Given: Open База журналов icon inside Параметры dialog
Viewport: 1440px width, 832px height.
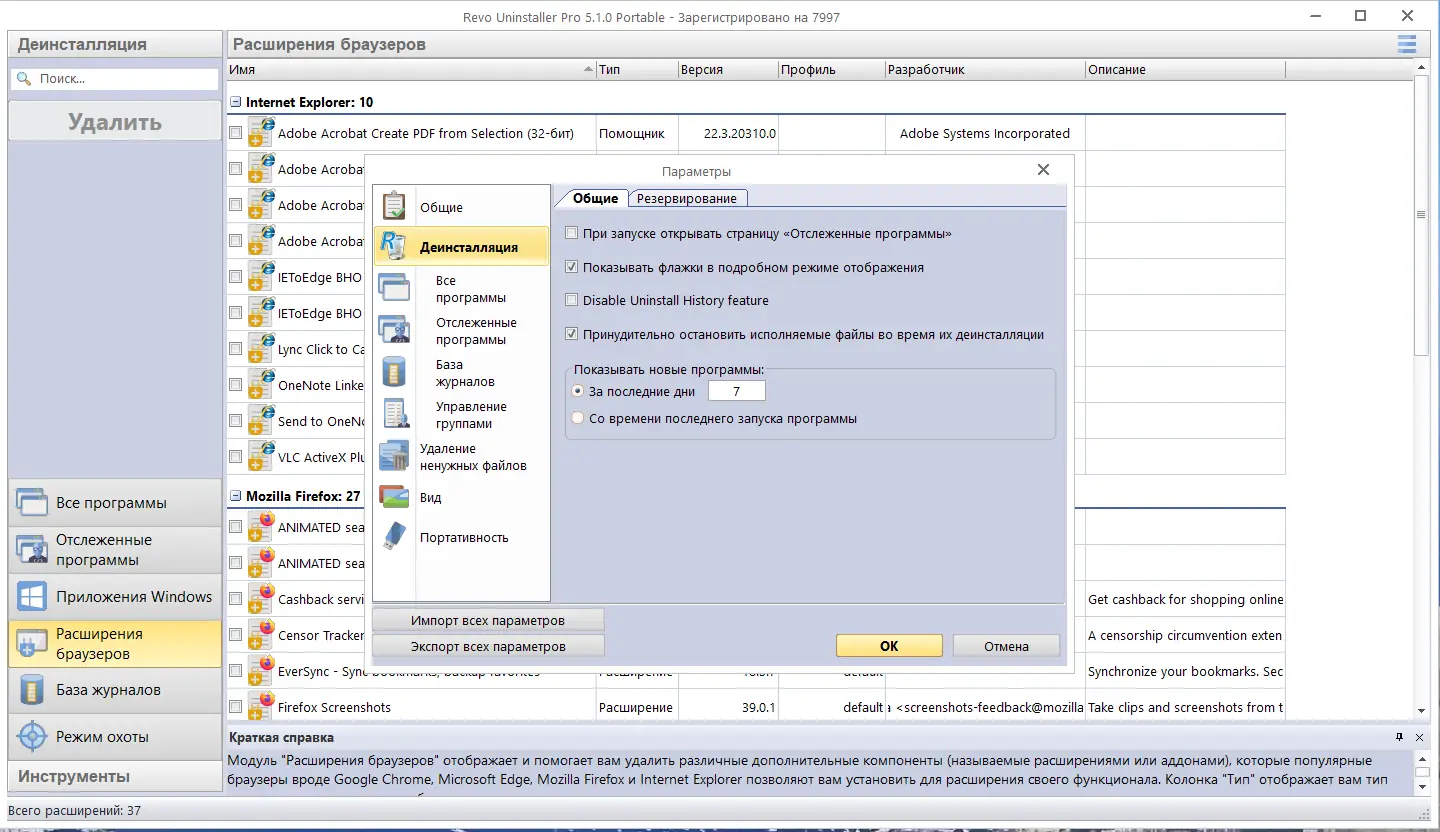Looking at the screenshot, I should (394, 372).
